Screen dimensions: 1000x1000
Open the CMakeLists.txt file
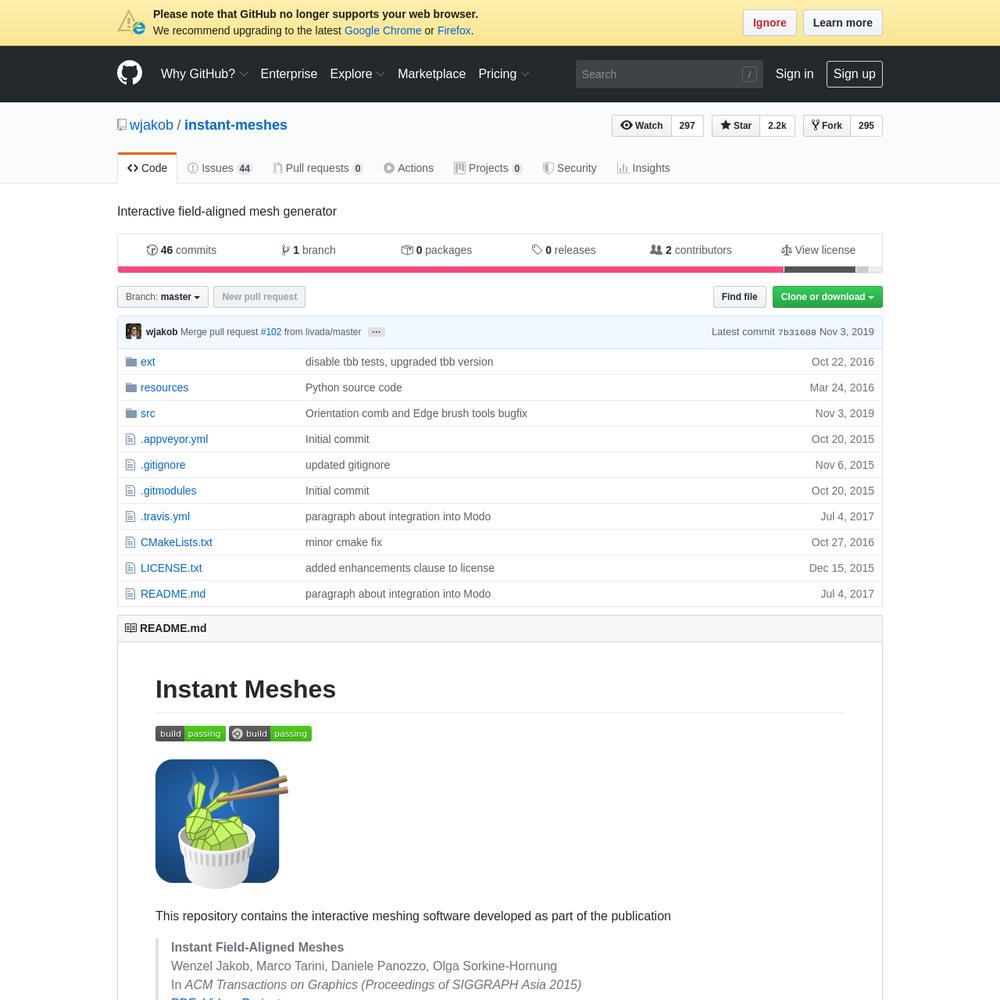coord(176,542)
